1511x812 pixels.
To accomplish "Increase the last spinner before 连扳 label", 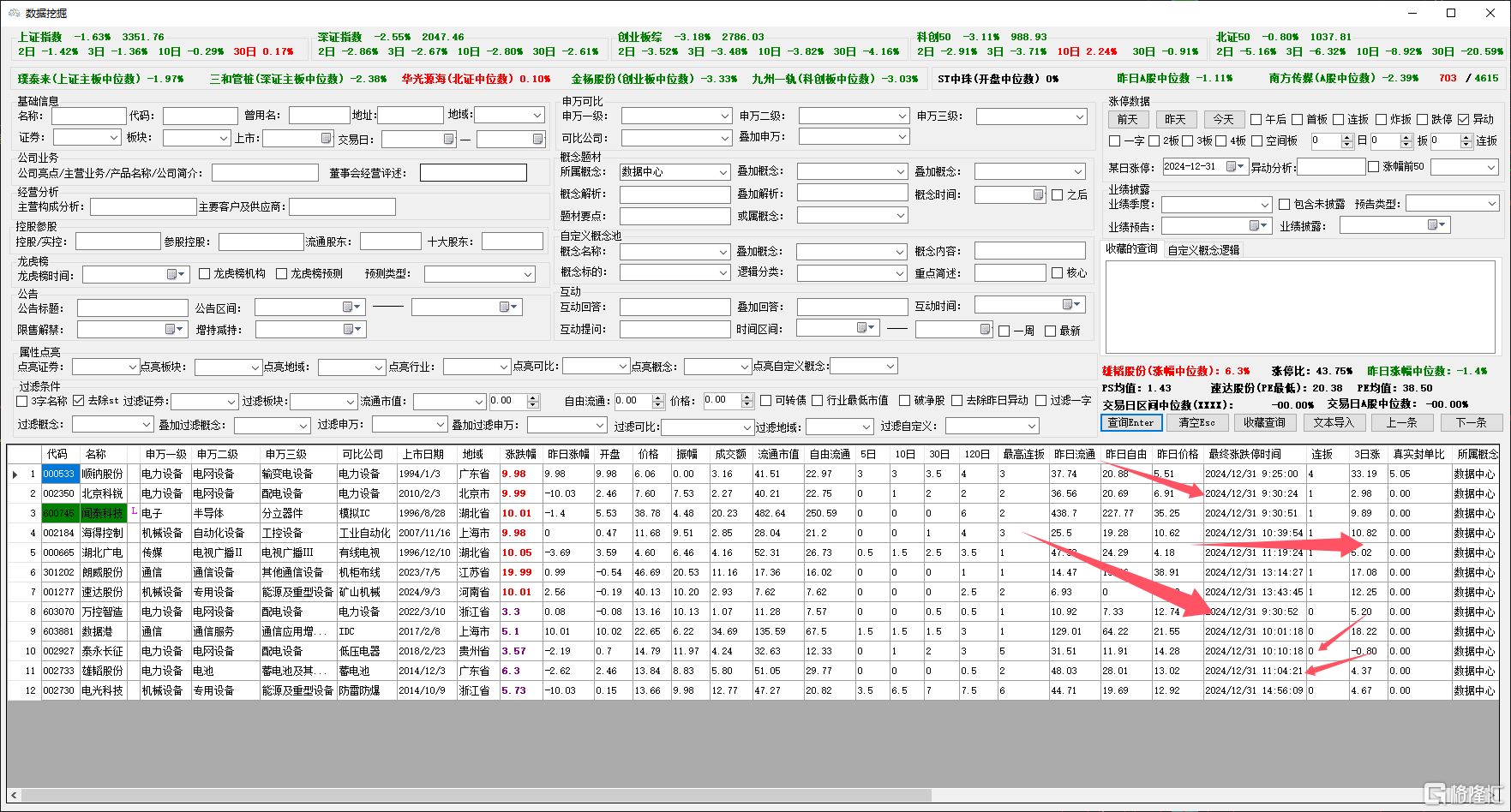I will 1466,137.
